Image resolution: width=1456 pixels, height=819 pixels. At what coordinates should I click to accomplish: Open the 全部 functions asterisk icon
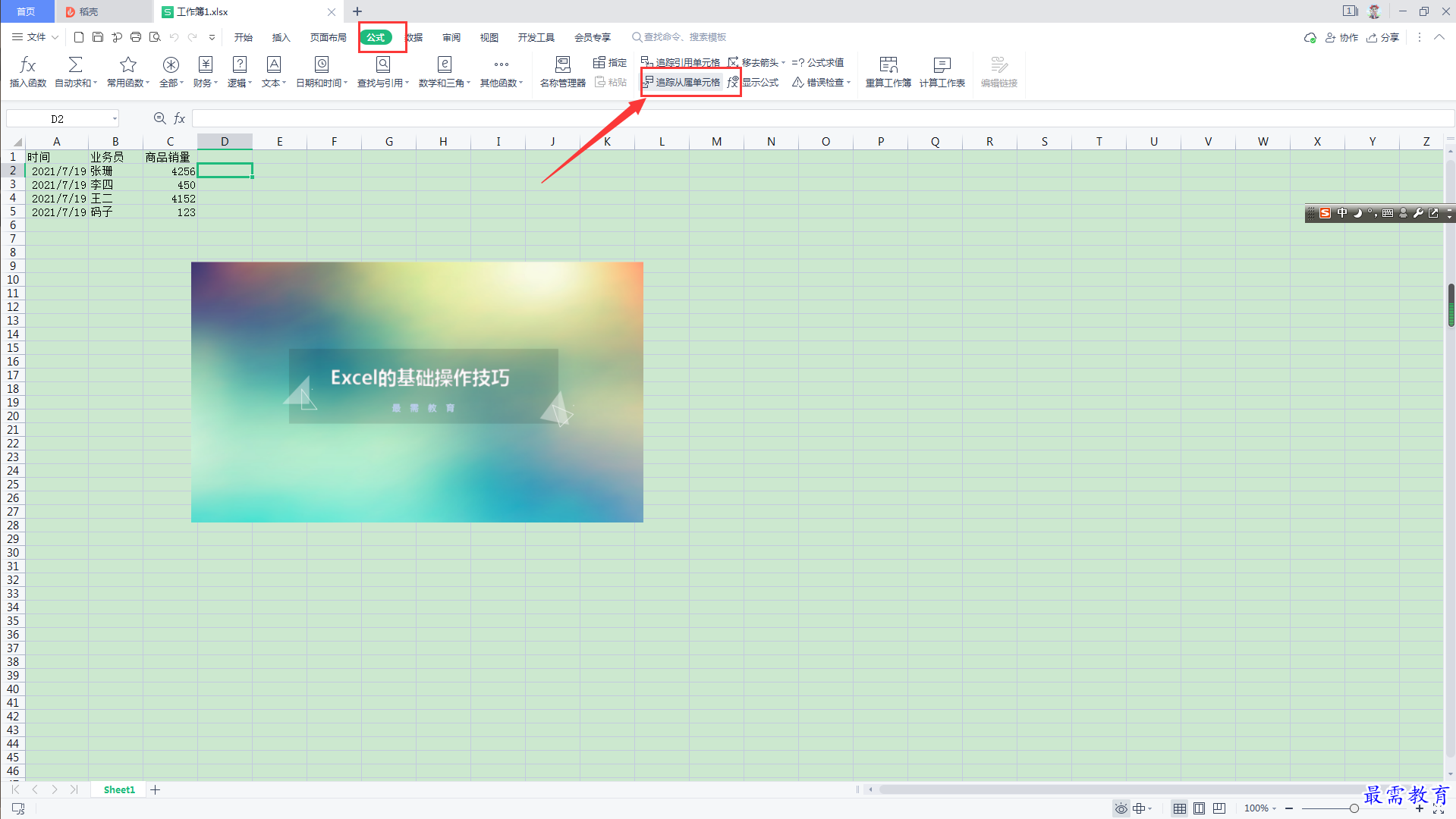coord(171,65)
